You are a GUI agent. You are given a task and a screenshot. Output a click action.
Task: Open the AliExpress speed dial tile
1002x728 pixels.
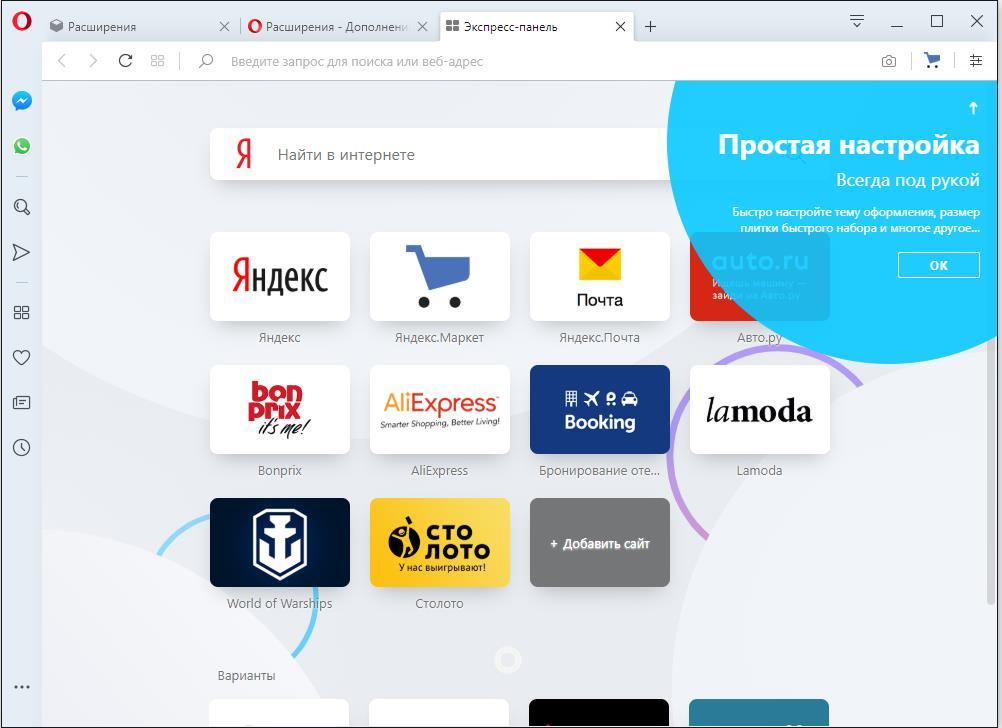439,410
